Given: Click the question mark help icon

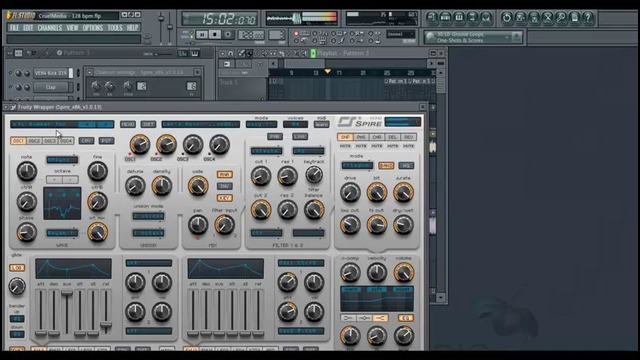Looking at the screenshot, I should point(588,18).
